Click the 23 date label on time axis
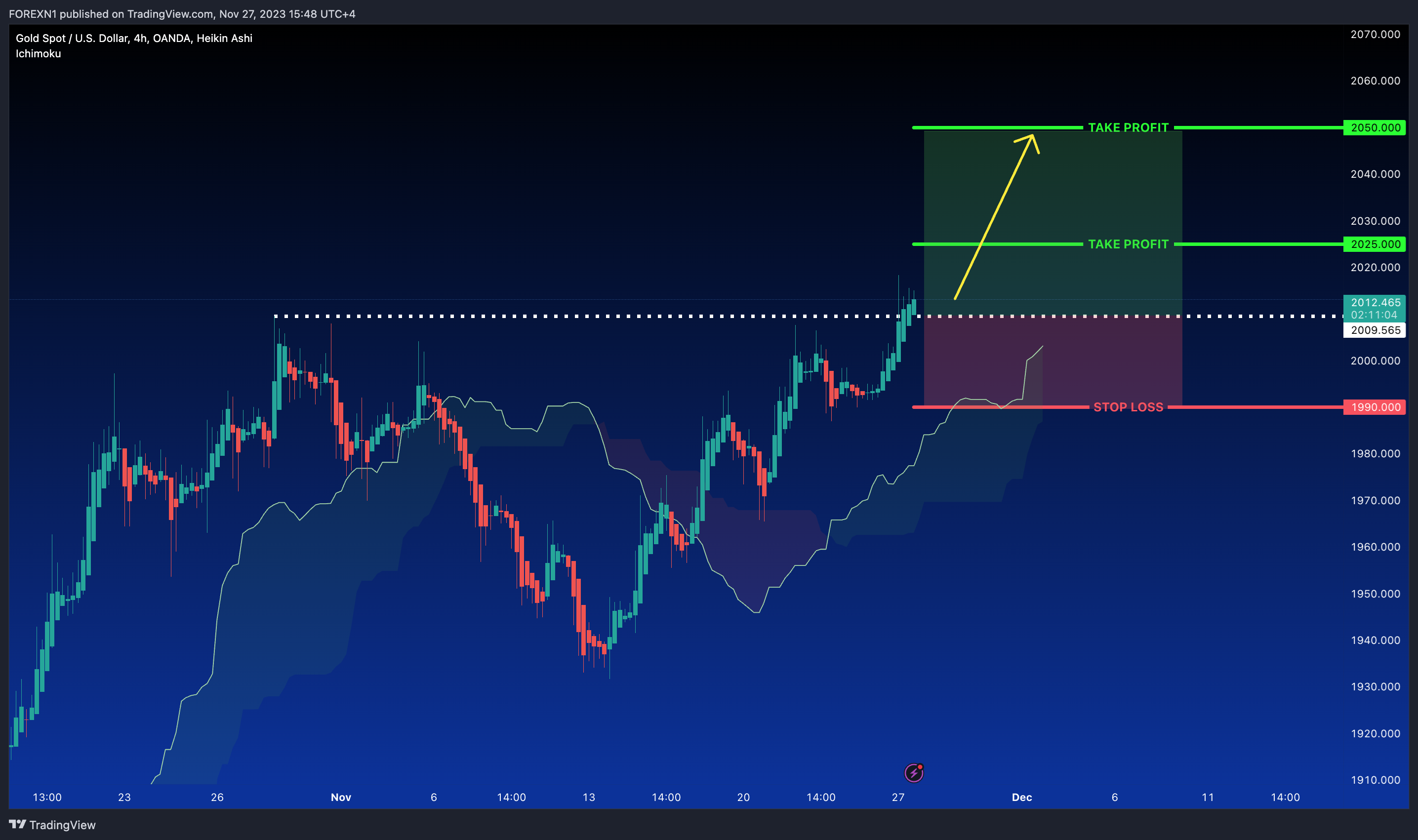This screenshot has width=1418, height=840. tap(124, 797)
